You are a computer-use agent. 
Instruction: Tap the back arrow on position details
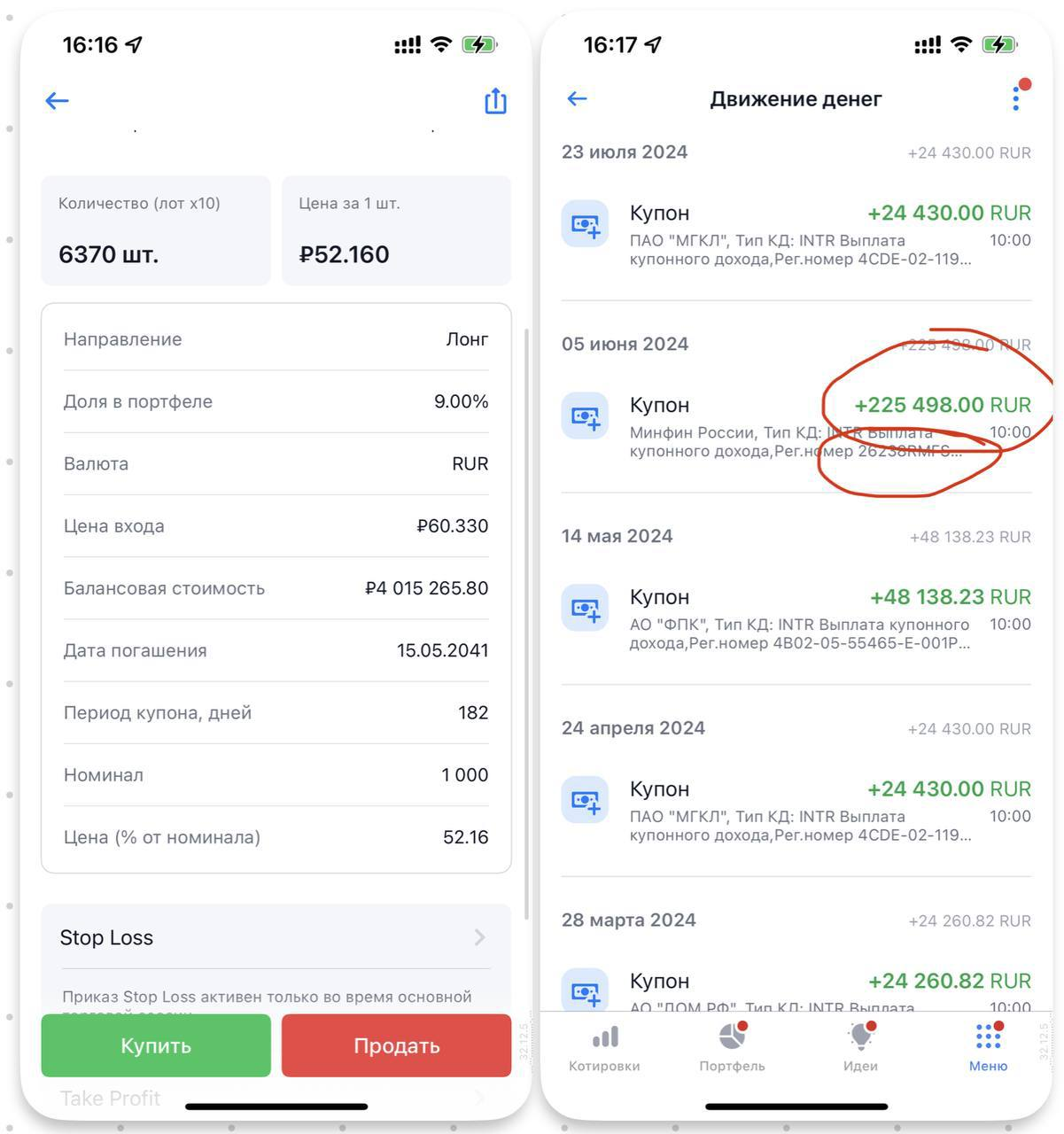57,101
